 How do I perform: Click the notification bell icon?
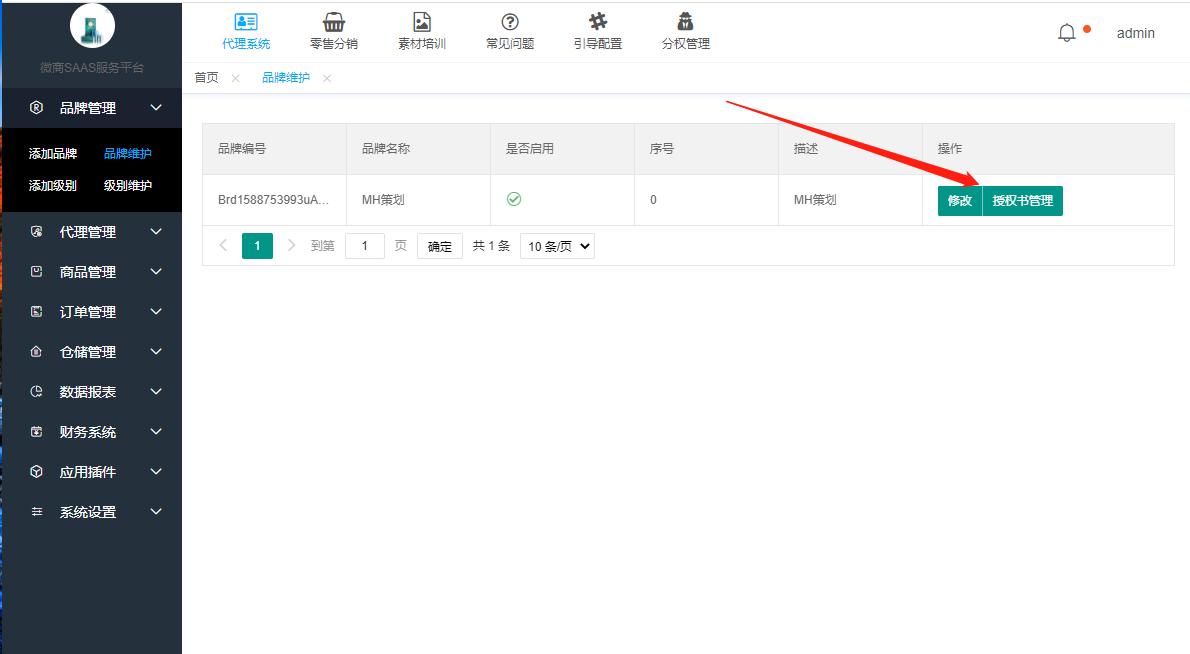1067,33
